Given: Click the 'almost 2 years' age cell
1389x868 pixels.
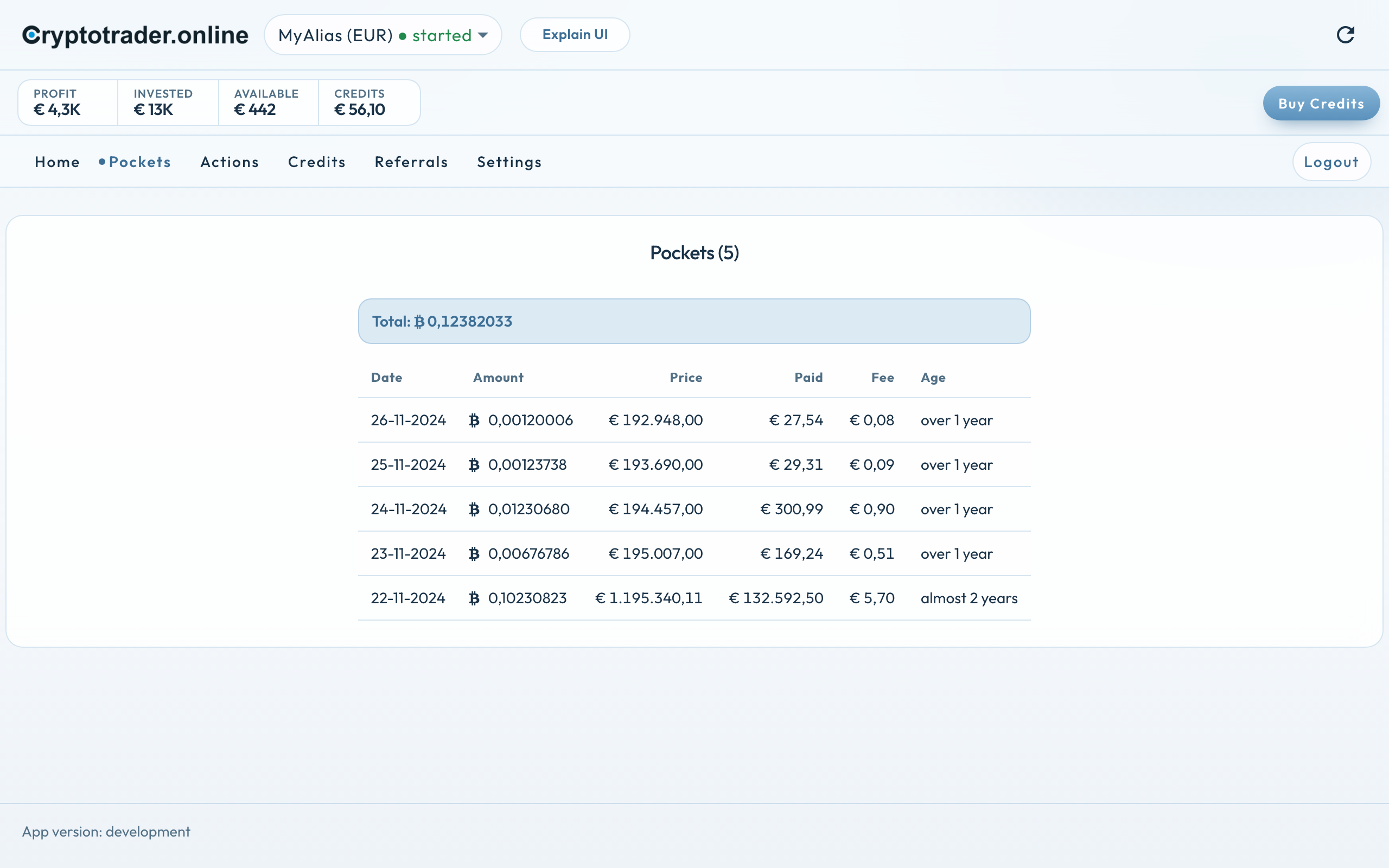Looking at the screenshot, I should coord(969,598).
